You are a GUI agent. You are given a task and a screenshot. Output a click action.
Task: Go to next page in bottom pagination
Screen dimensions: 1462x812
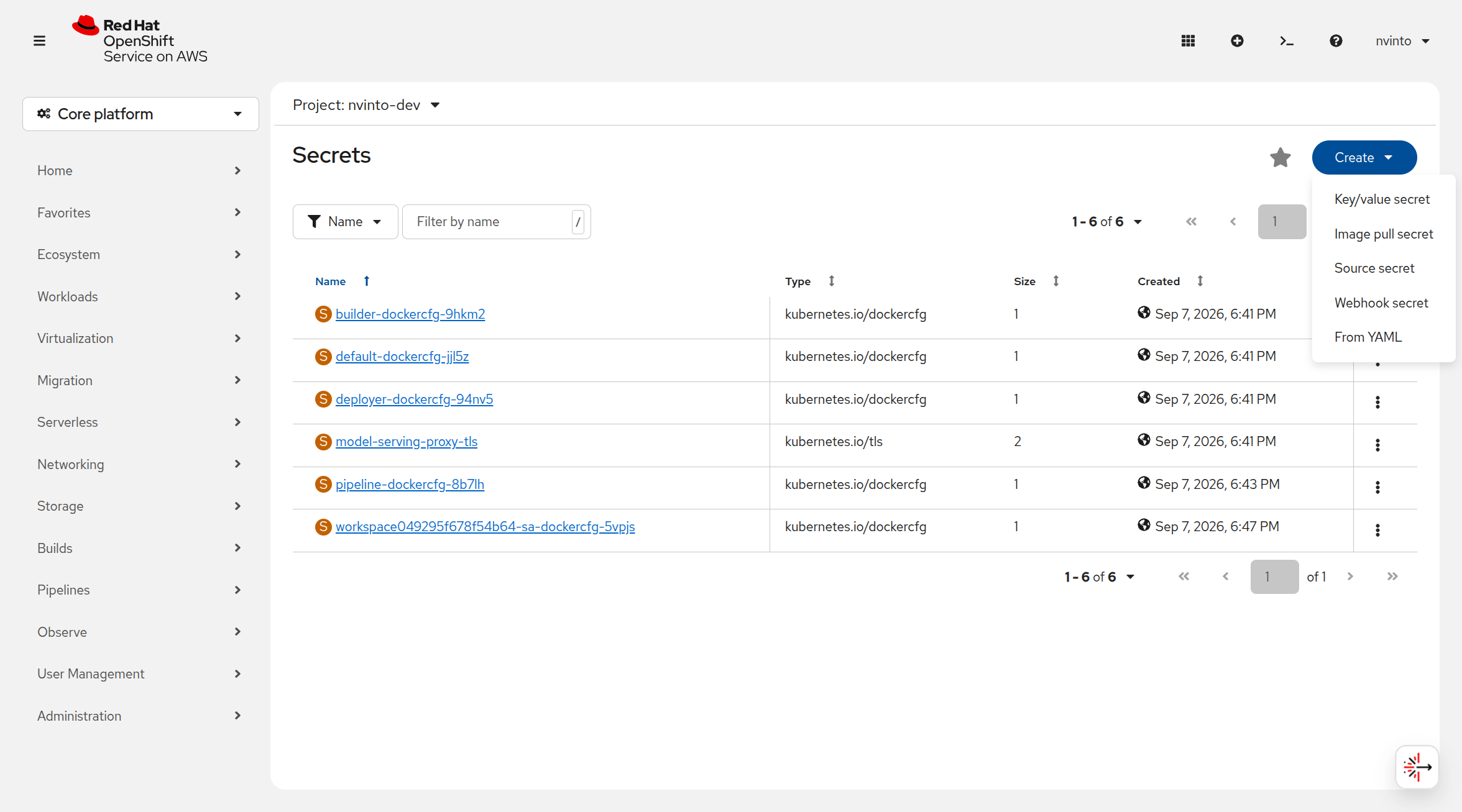pyautogui.click(x=1350, y=577)
